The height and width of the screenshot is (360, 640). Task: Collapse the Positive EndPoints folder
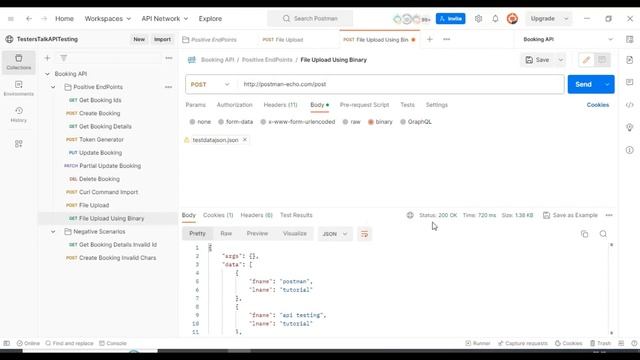click(x=53, y=87)
